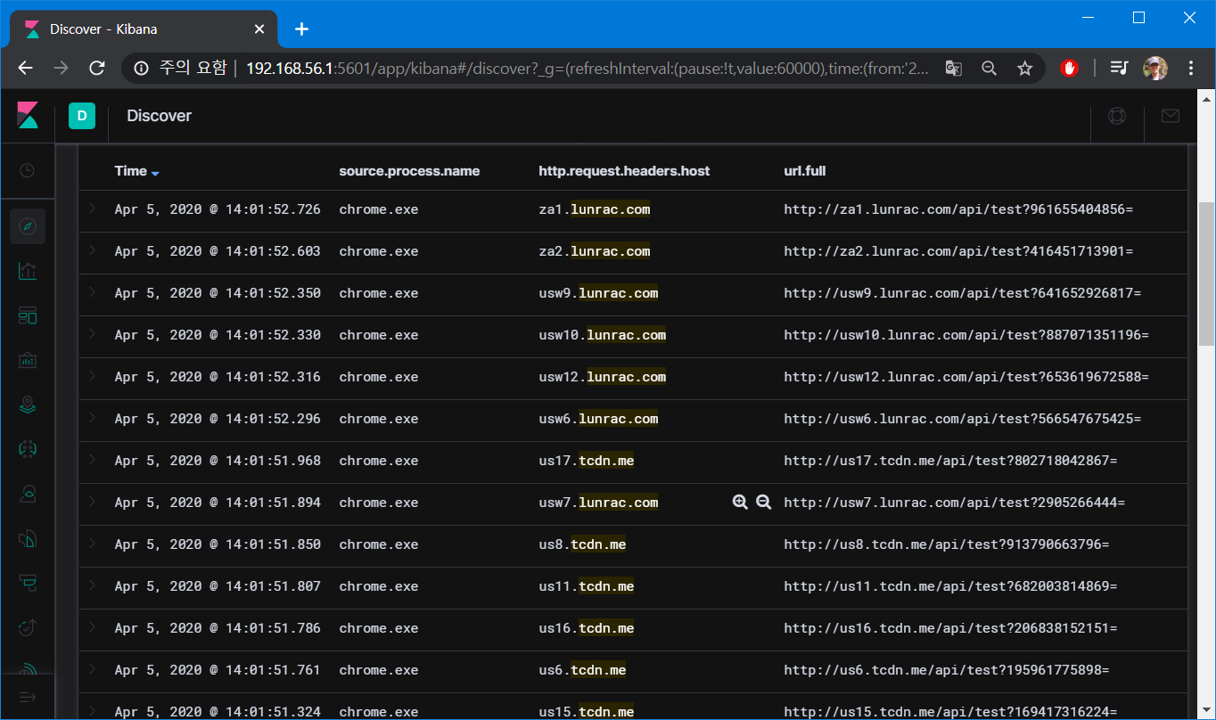Select chrome.exe cell in us8.tcdn.me row
Image resolution: width=1216 pixels, height=720 pixels.
(379, 544)
